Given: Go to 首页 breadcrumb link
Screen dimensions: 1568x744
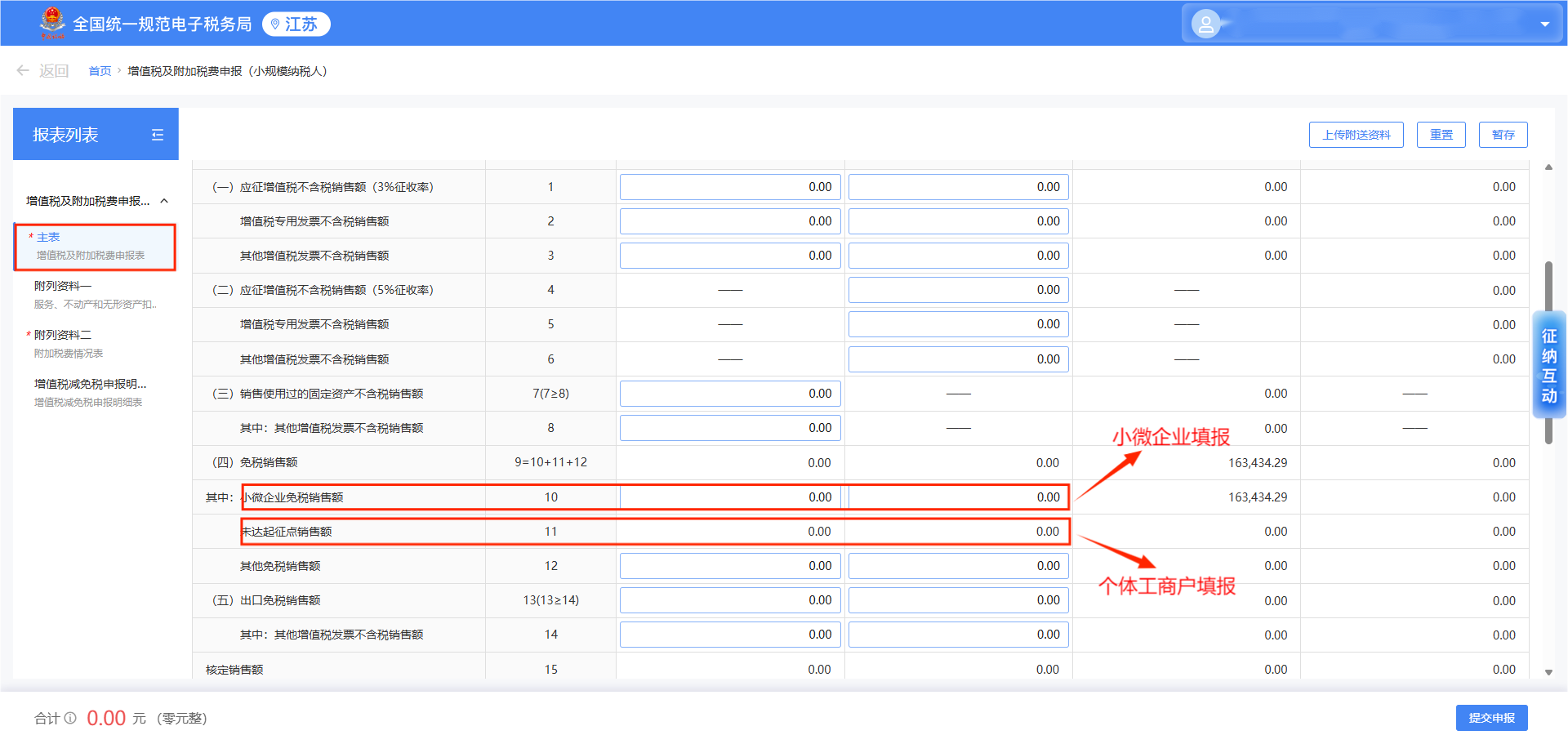Looking at the screenshot, I should click(100, 71).
